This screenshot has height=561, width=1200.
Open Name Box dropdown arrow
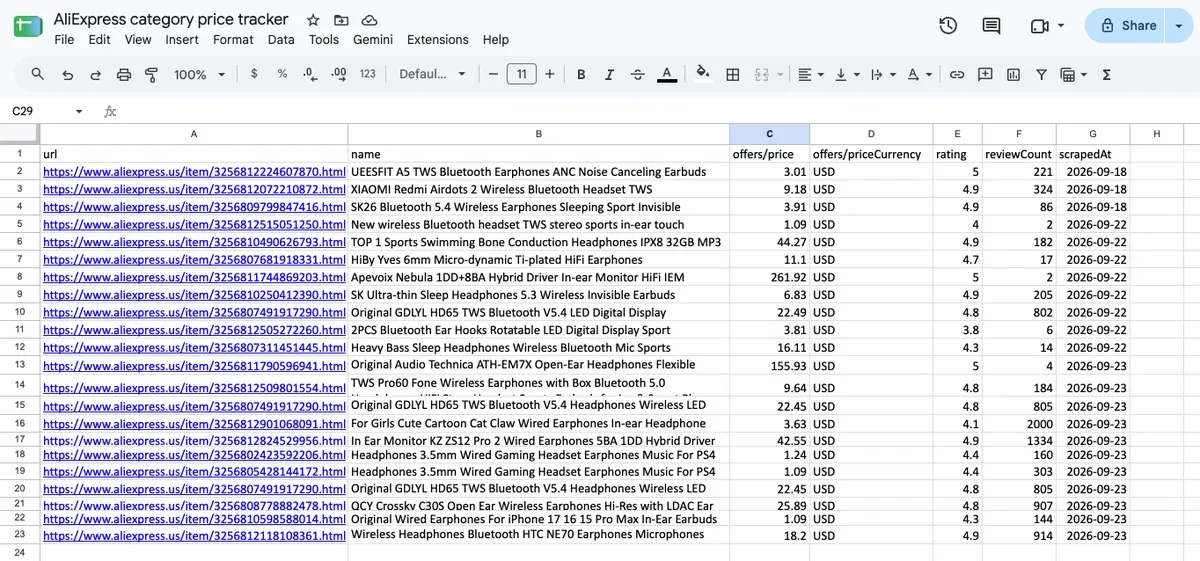[79, 111]
